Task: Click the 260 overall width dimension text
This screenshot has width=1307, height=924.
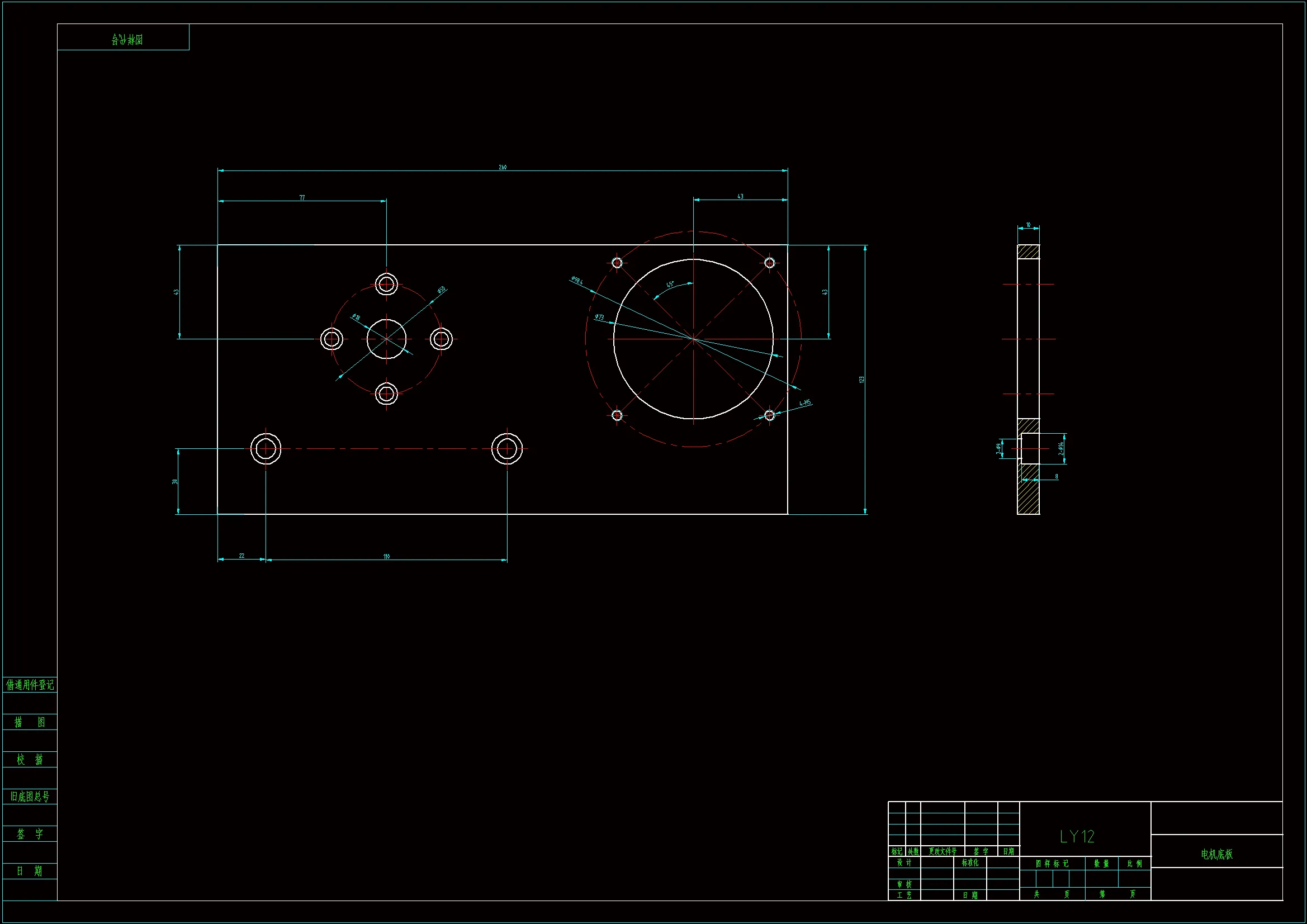Action: (x=503, y=167)
